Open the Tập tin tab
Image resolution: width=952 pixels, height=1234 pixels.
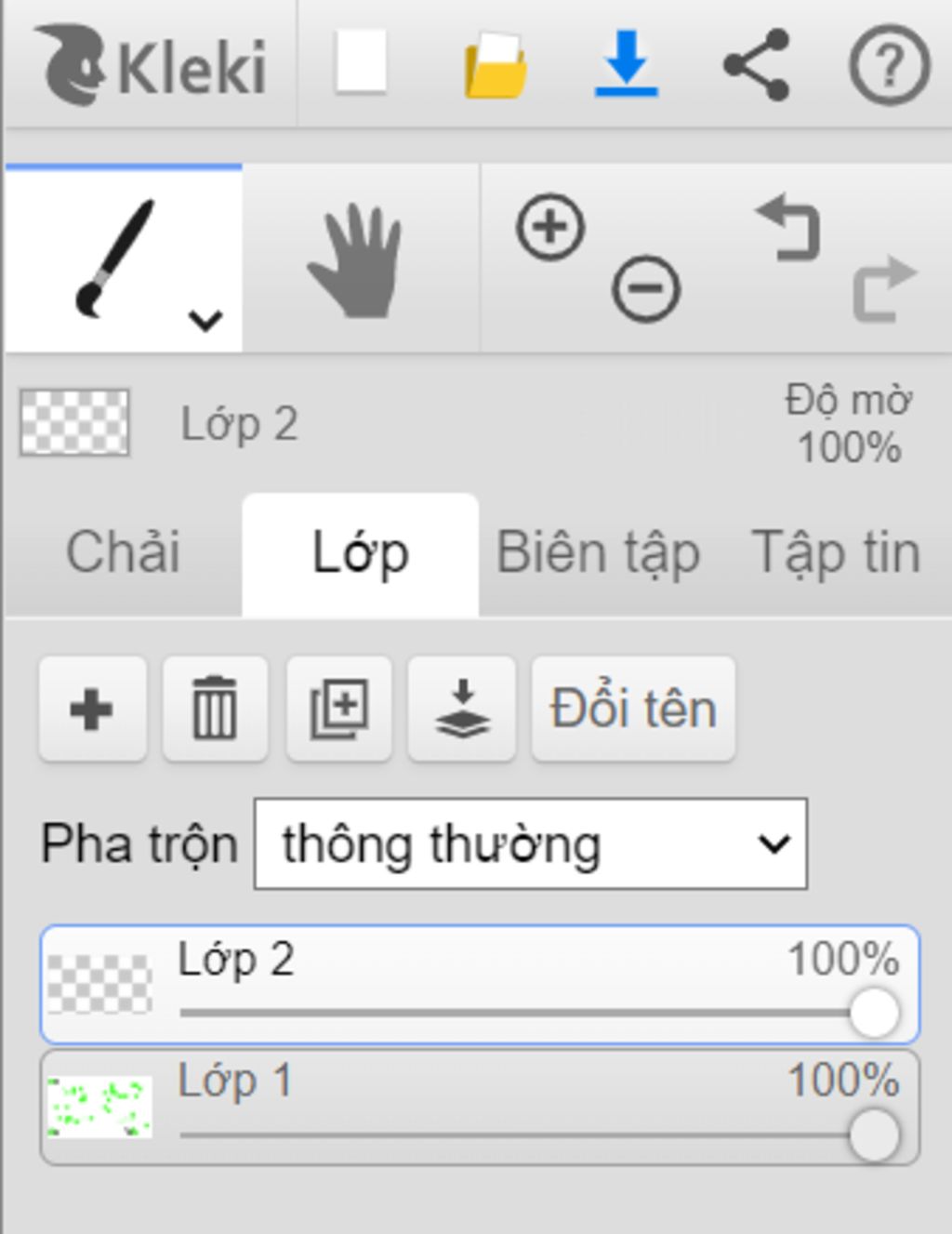click(835, 552)
